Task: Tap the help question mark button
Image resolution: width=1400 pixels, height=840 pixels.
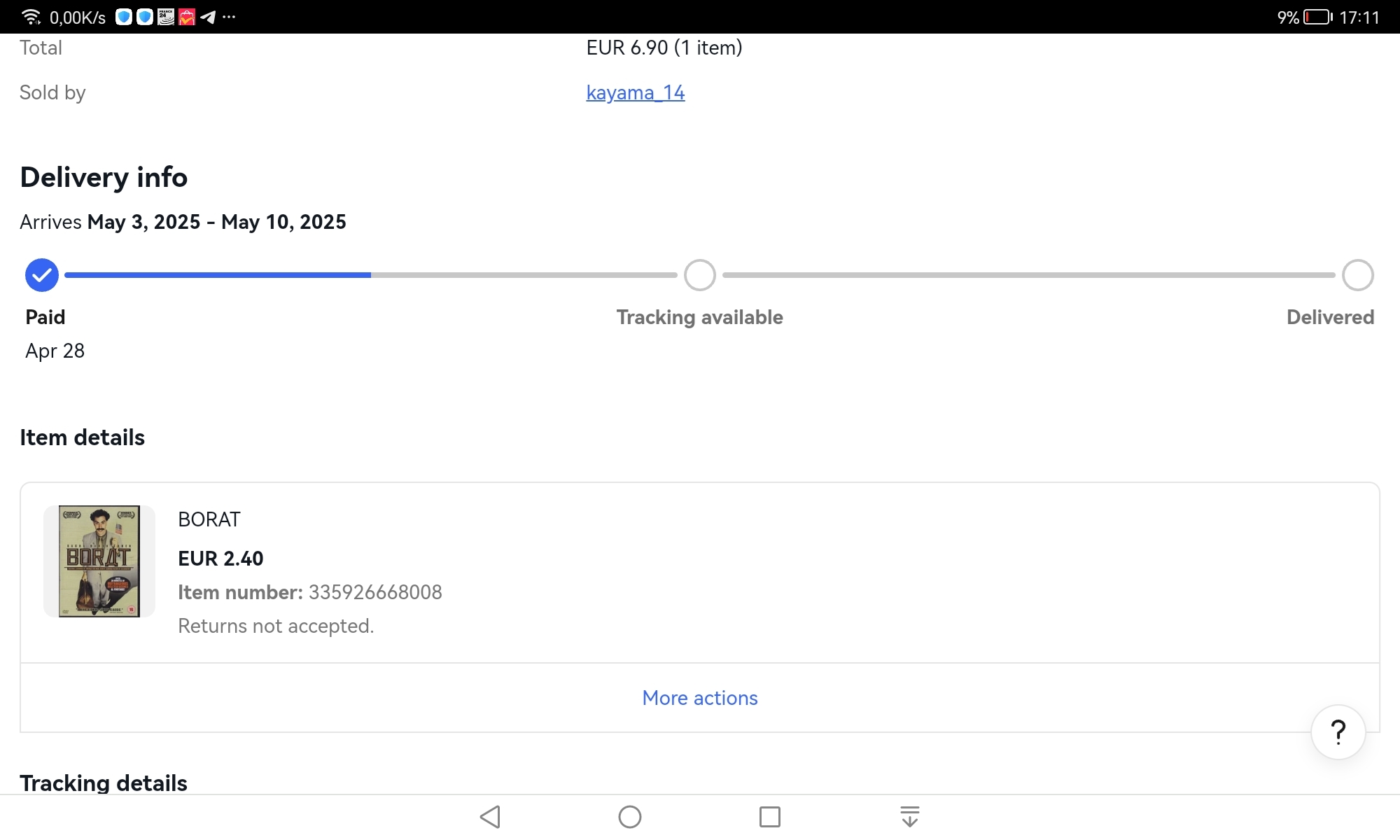Action: [1338, 732]
